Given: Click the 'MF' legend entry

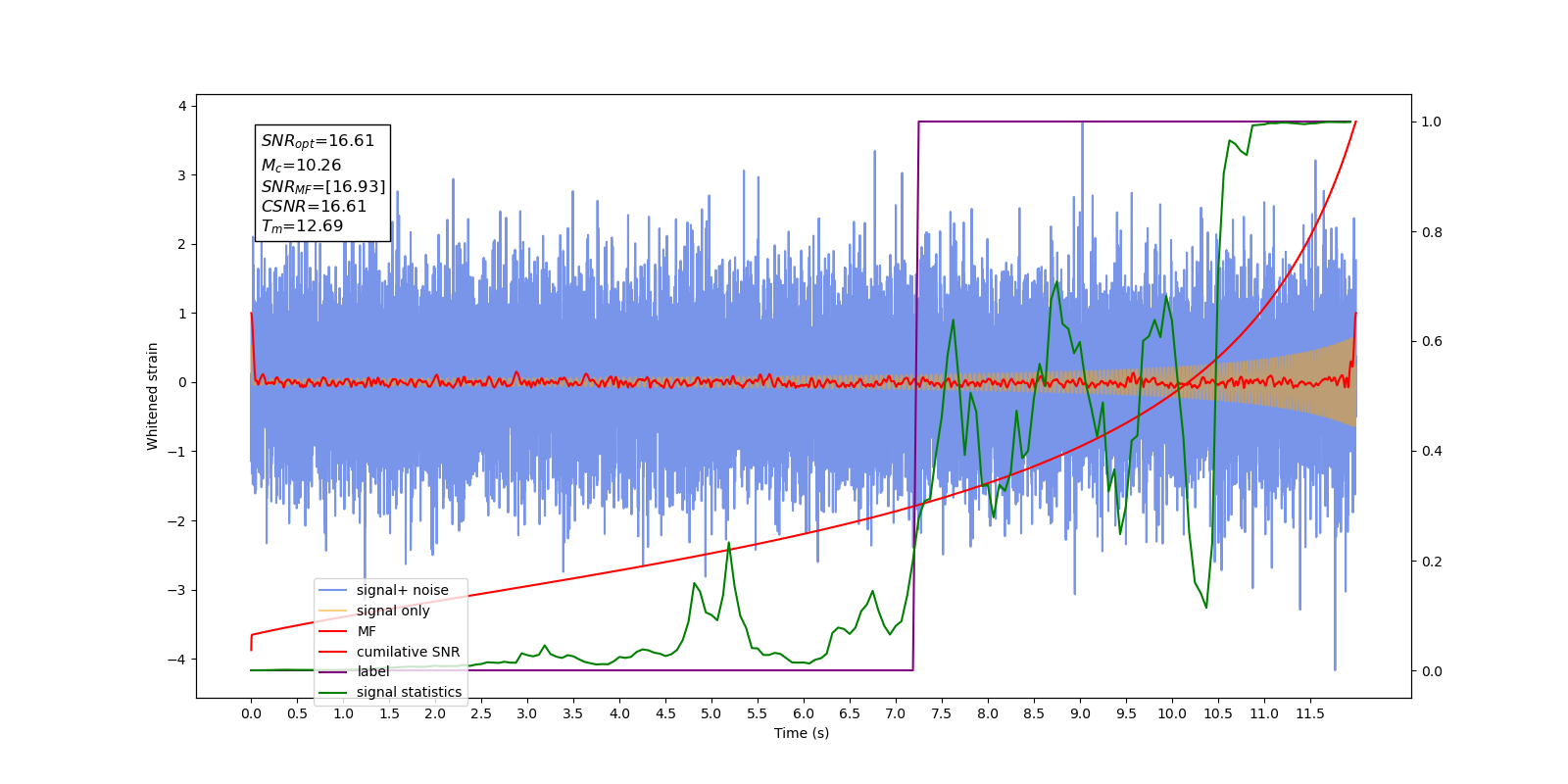Looking at the screenshot, I should click(x=348, y=631).
